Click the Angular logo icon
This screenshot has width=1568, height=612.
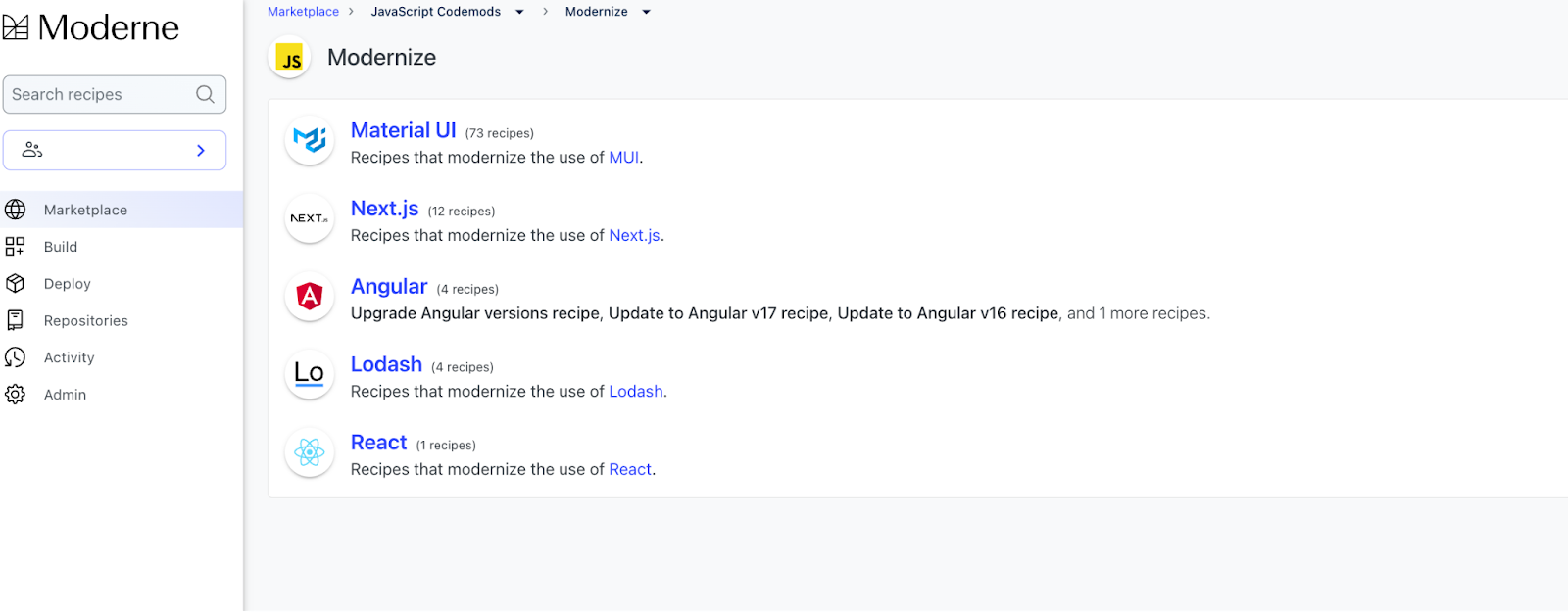pos(310,296)
